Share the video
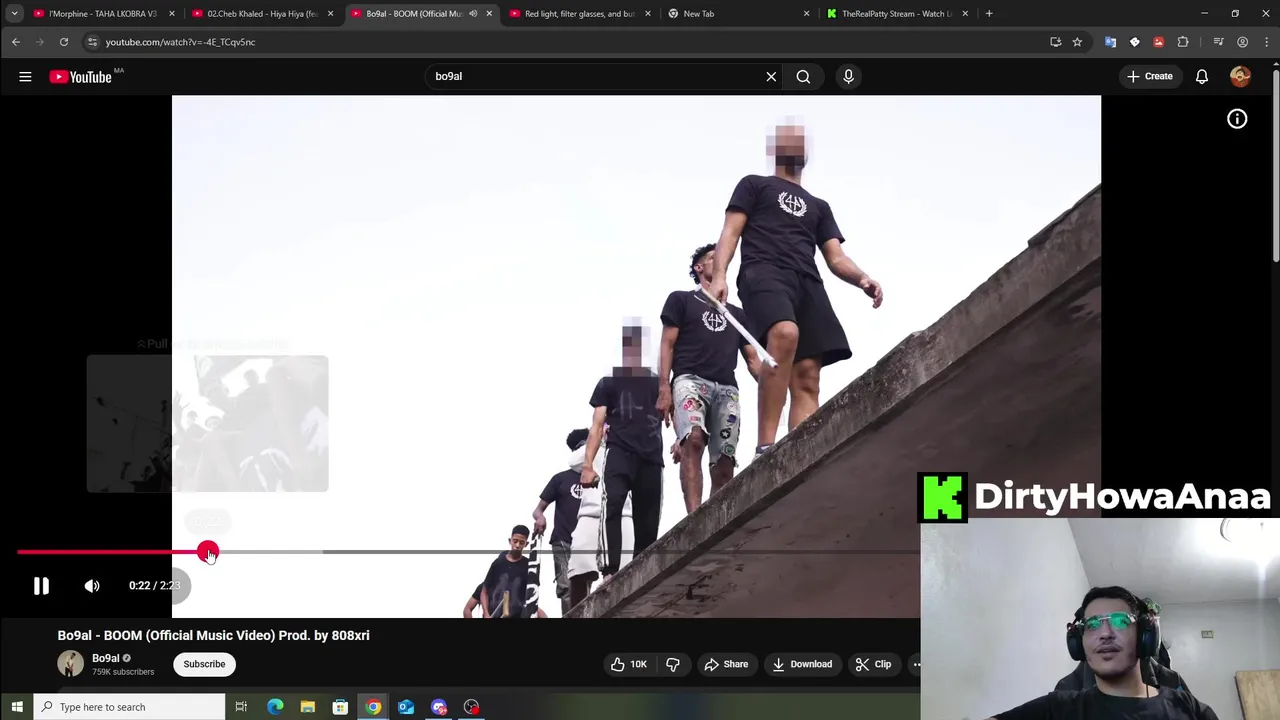Image resolution: width=1280 pixels, height=720 pixels. (x=726, y=664)
